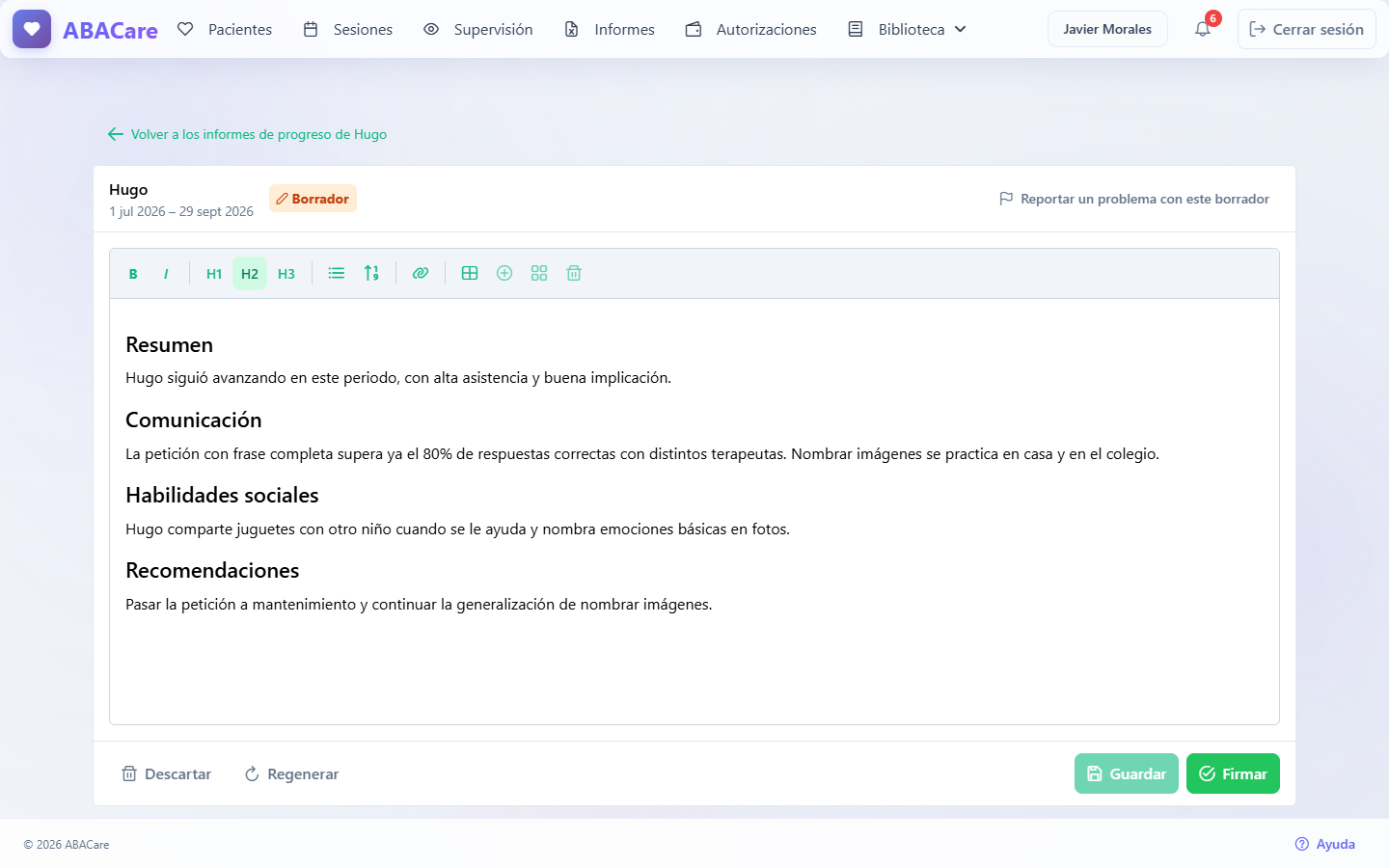Click the back arrow icon beside Volver
Viewport: 1389px width, 868px height.
pyautogui.click(x=116, y=134)
